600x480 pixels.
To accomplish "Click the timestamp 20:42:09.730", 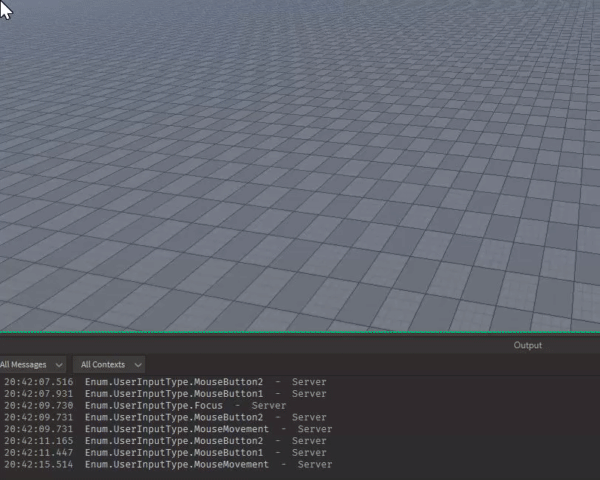I will [38, 406].
